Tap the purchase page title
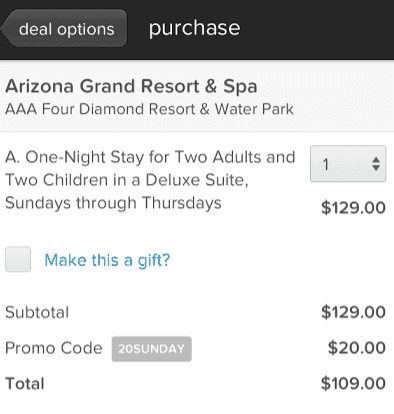This screenshot has width=394, height=414. (x=194, y=28)
